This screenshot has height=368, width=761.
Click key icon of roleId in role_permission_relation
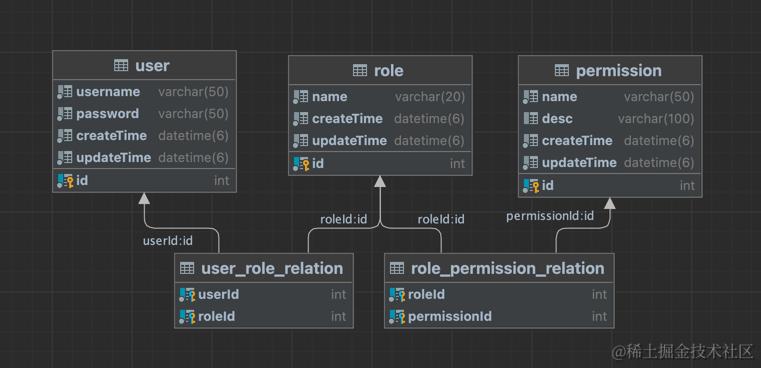[397, 295]
